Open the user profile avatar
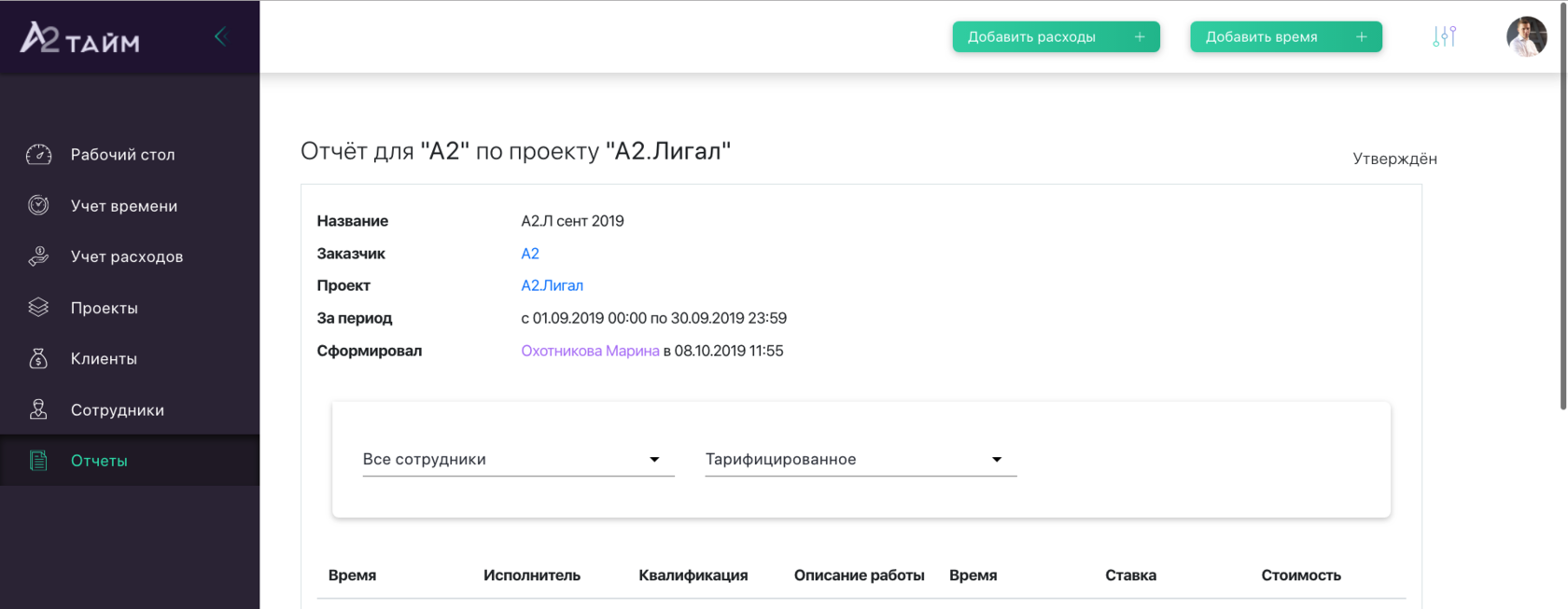 1526,37
